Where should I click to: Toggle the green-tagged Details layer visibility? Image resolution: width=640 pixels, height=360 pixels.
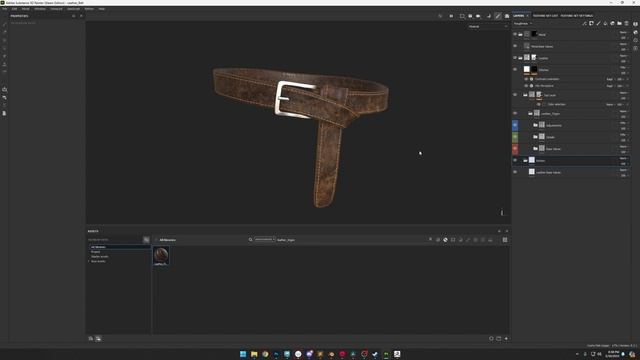coord(515,137)
